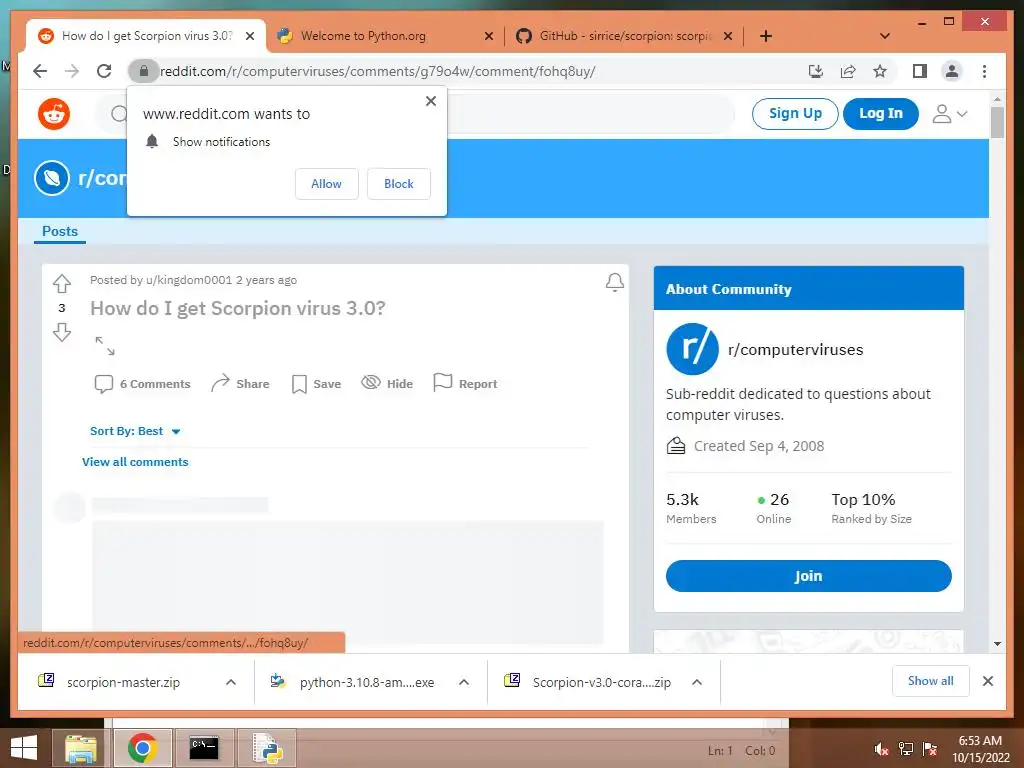
Task: Click View all comments link
Action: pos(135,462)
